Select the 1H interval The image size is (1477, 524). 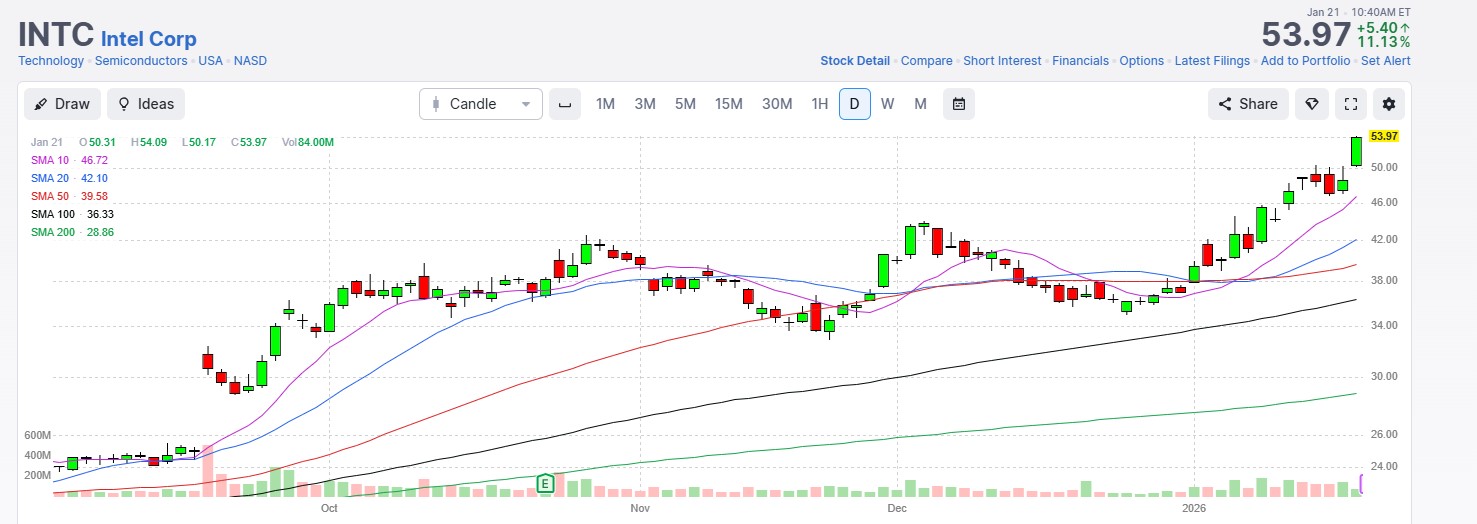pos(819,104)
